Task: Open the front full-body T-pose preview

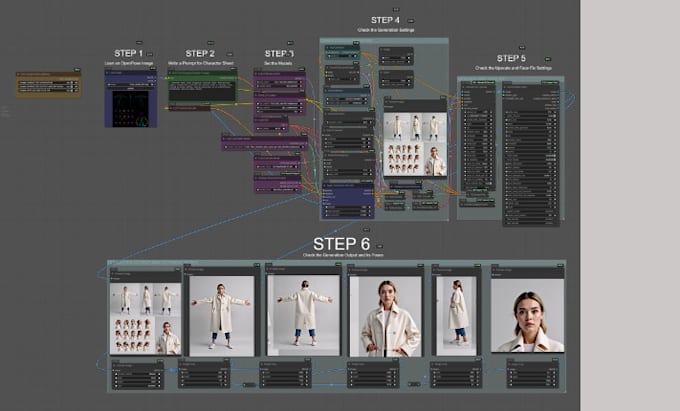Action: coord(222,316)
